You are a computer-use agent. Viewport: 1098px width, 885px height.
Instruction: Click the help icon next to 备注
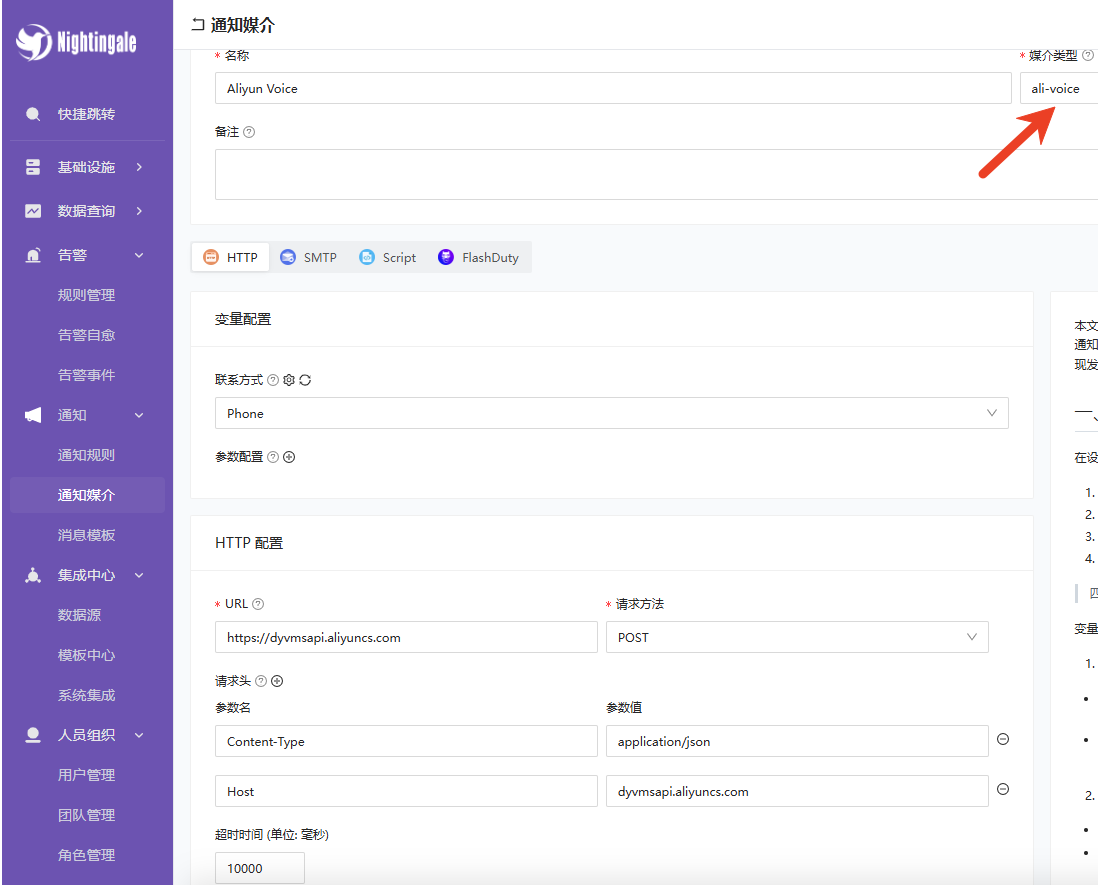point(249,132)
